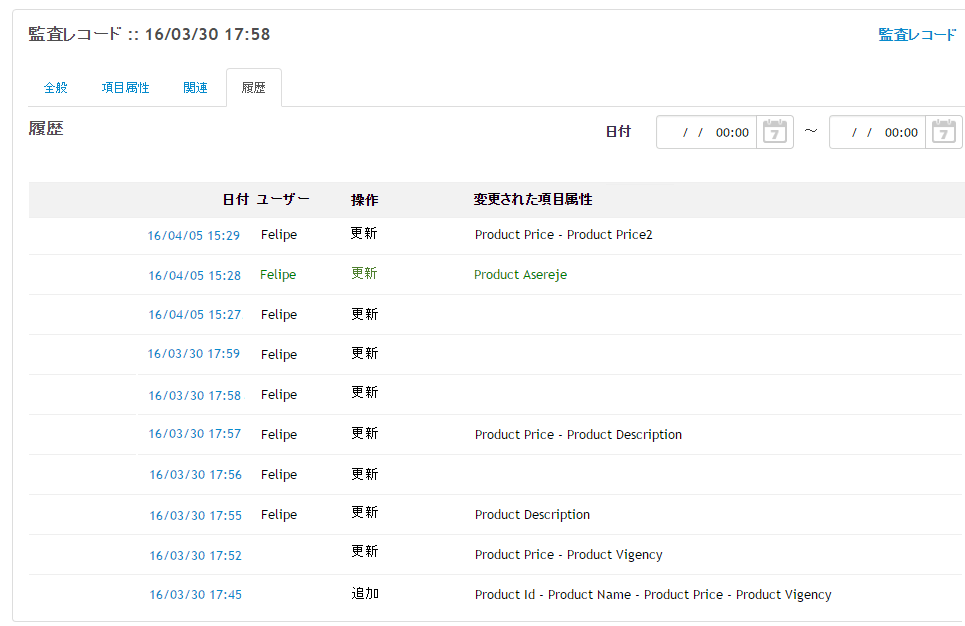Open the 関連 tab
965x626 pixels.
tap(195, 87)
